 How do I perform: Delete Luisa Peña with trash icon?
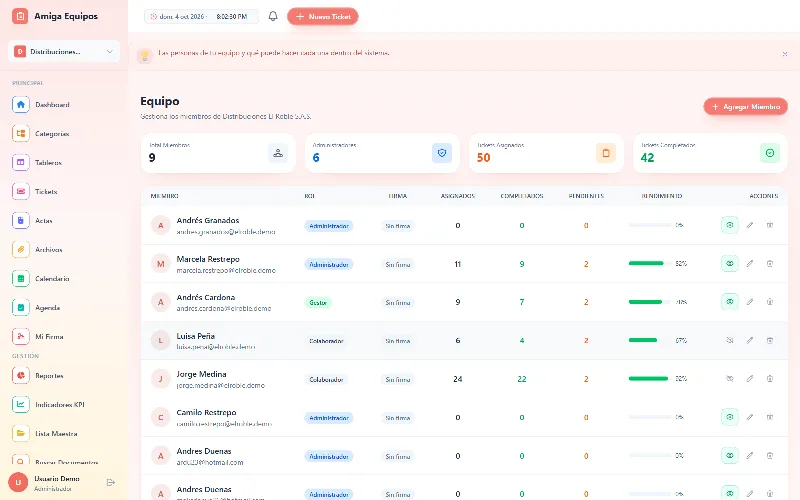[x=769, y=340]
